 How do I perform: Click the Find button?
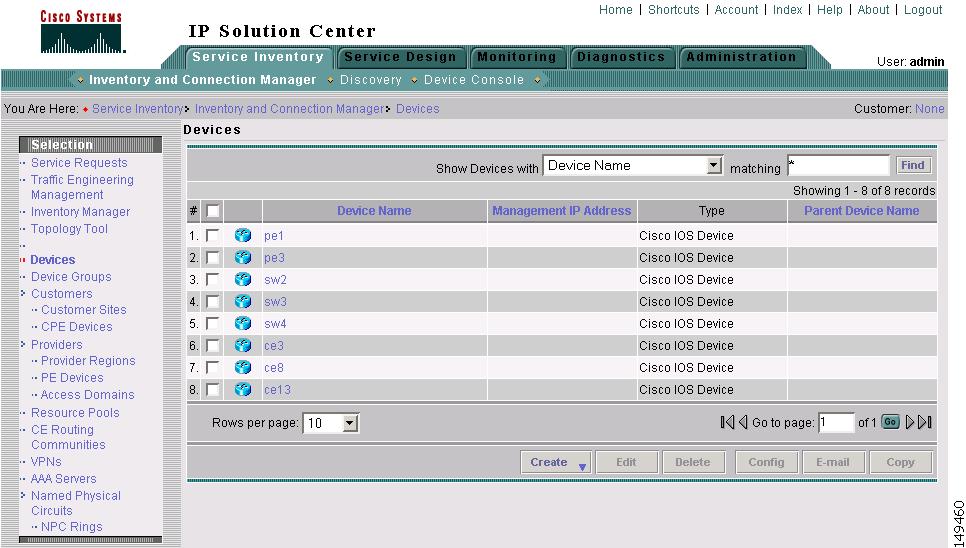[912, 165]
